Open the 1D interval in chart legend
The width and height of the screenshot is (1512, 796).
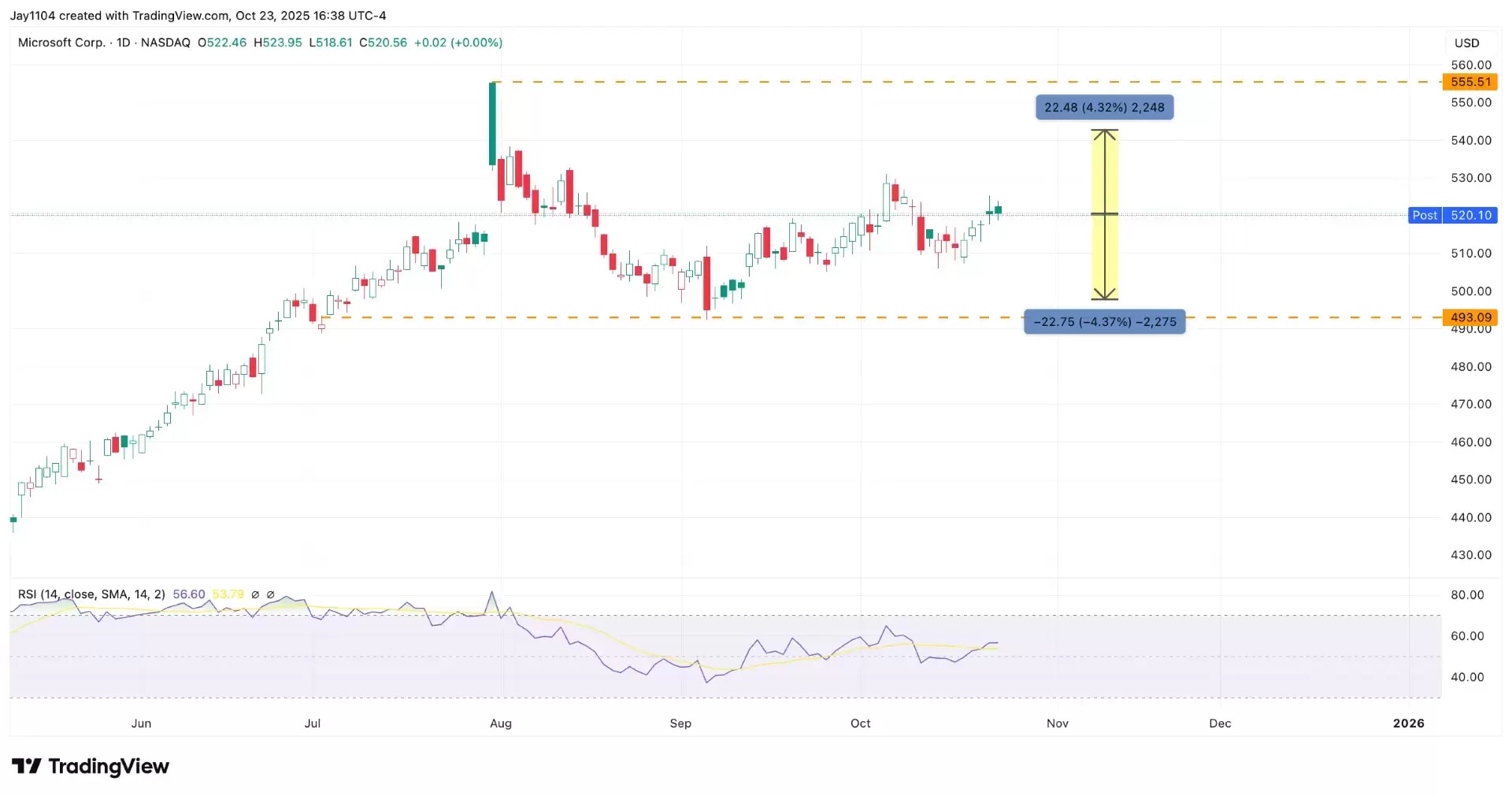click(x=124, y=43)
